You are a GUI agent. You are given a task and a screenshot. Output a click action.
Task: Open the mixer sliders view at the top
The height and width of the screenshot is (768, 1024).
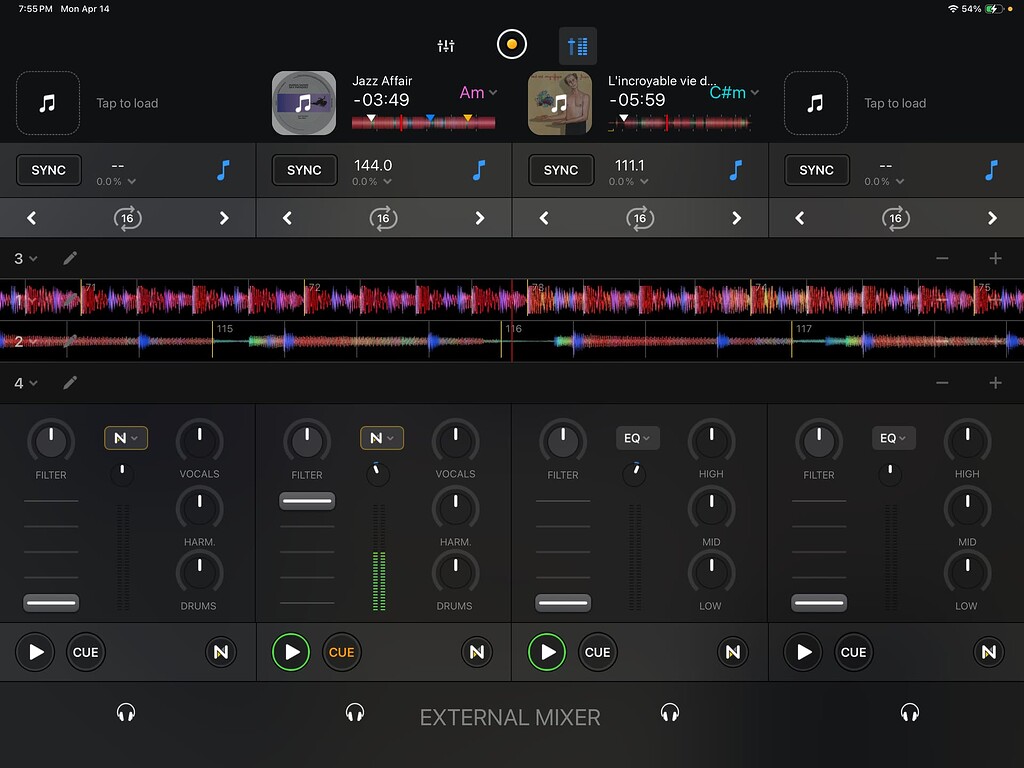click(x=445, y=44)
